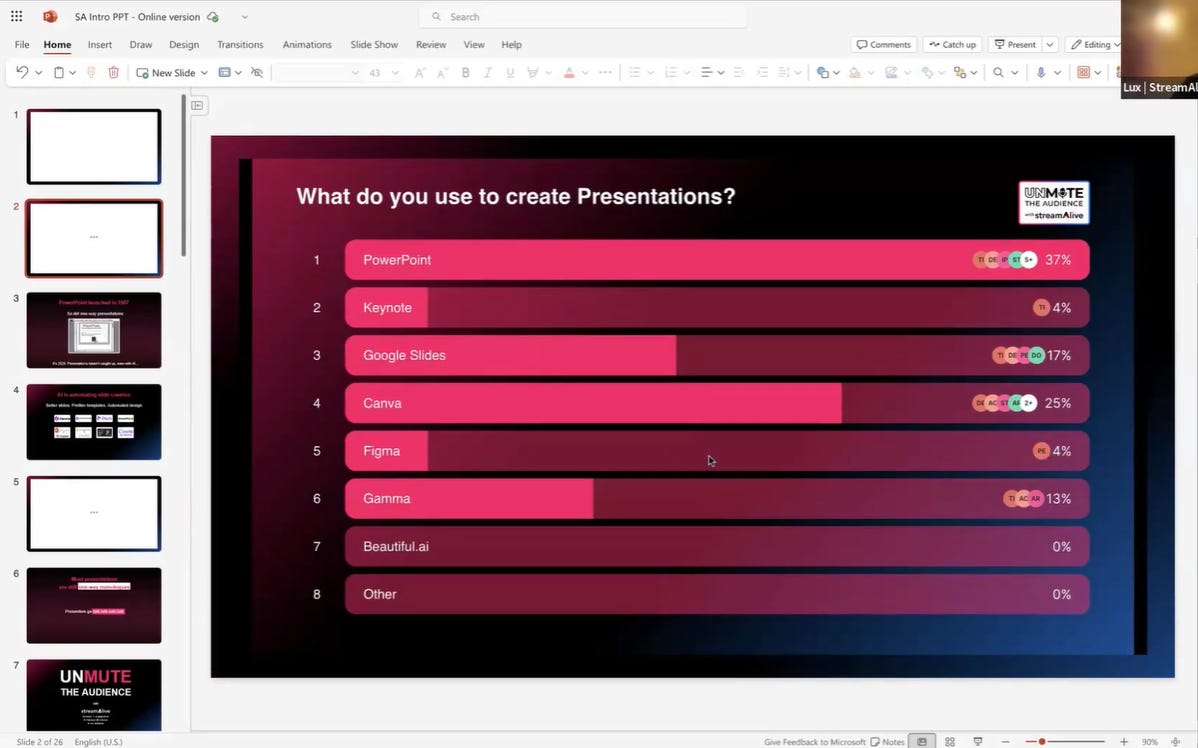Click the Paste clipboard icon

[x=59, y=73]
